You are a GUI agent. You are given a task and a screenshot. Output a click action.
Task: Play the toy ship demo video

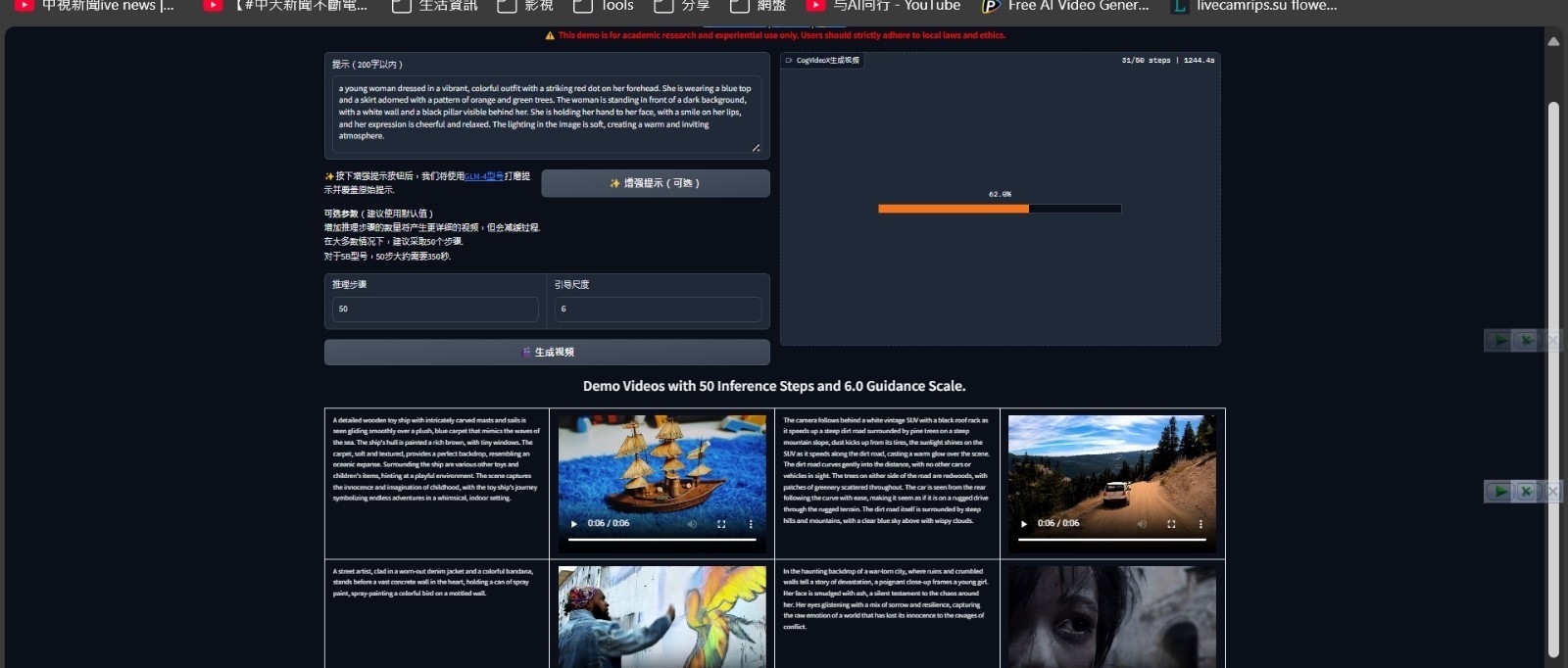(x=574, y=524)
